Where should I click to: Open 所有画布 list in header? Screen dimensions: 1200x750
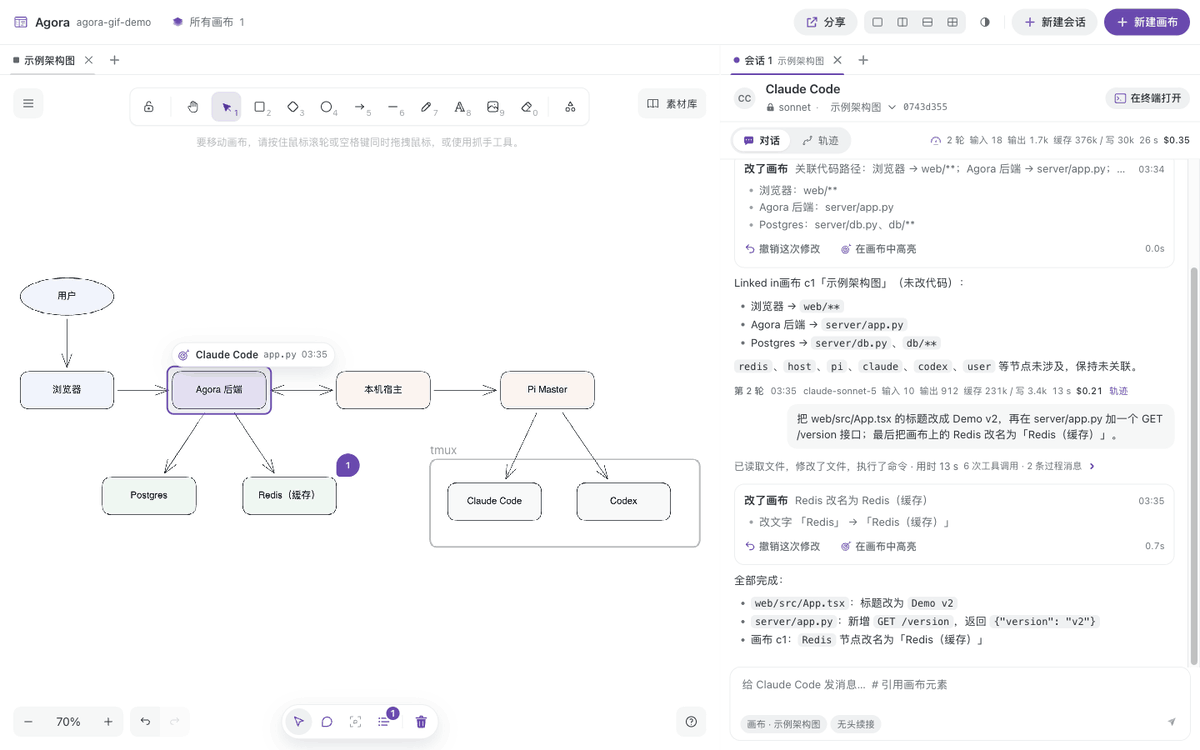pyautogui.click(x=208, y=22)
